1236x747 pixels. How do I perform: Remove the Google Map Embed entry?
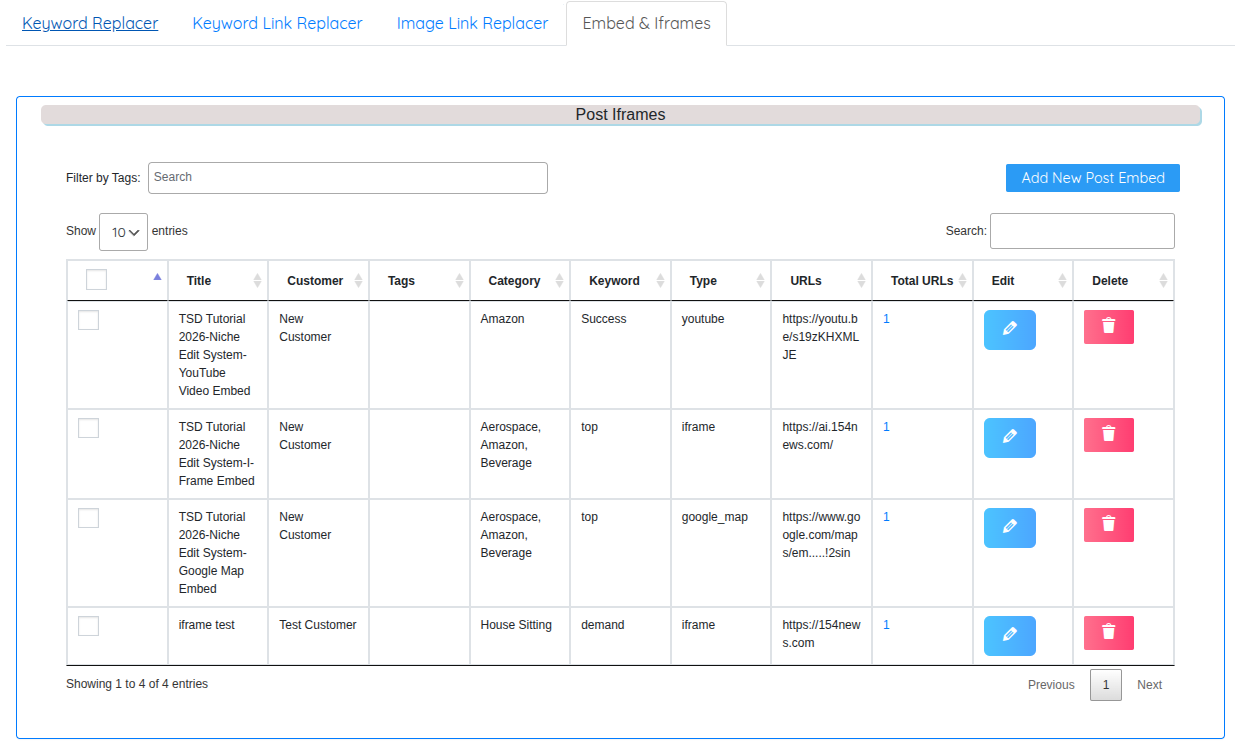1108,525
